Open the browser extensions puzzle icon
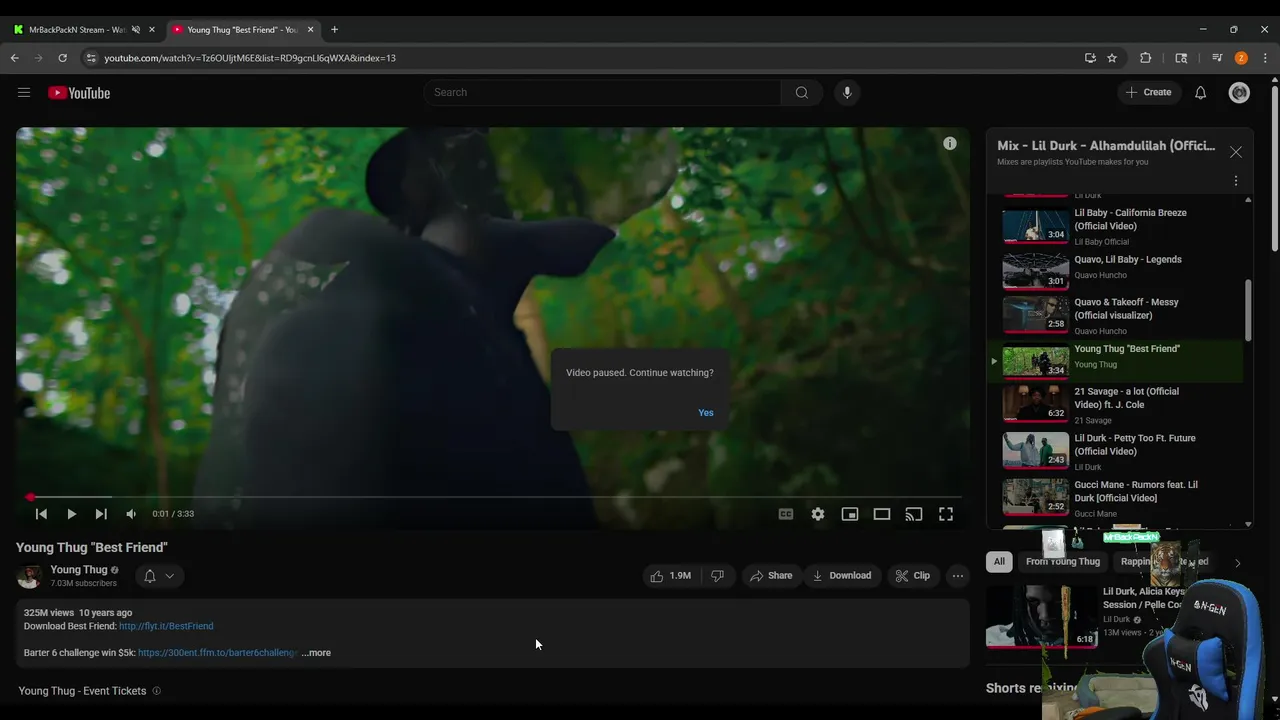This screenshot has height=720, width=1280. [x=1146, y=58]
